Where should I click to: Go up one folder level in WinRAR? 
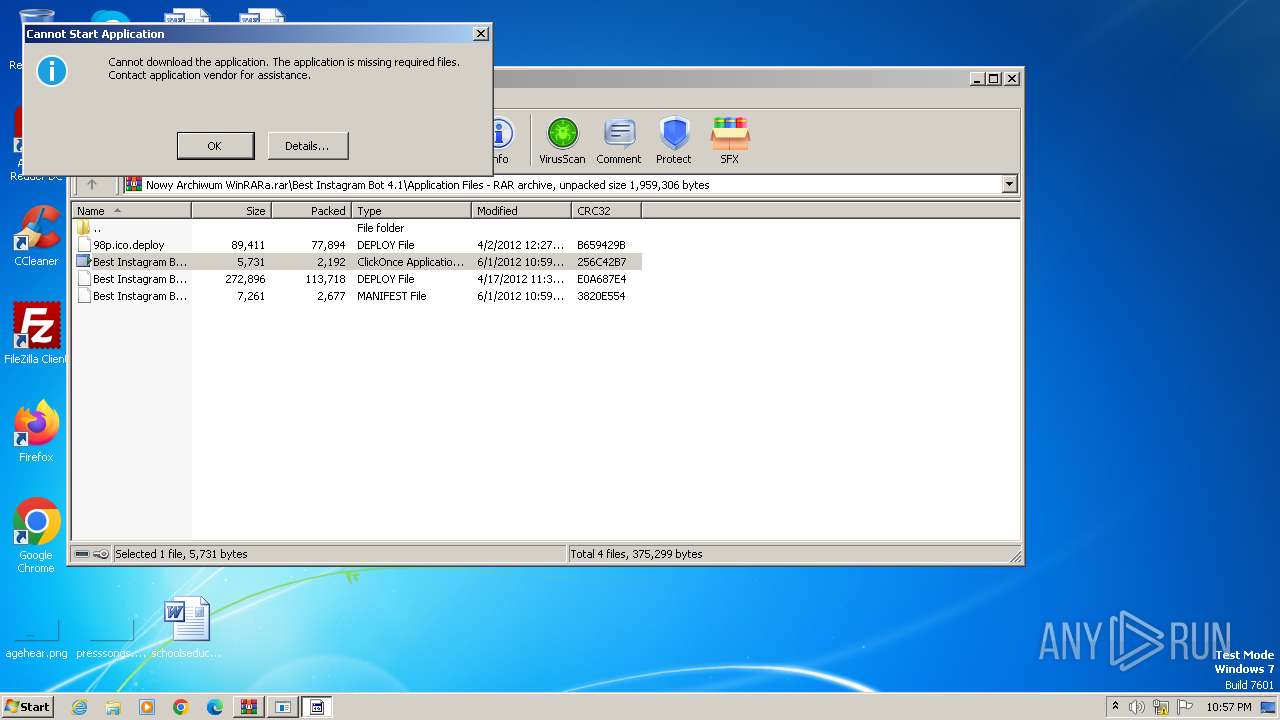[92, 184]
